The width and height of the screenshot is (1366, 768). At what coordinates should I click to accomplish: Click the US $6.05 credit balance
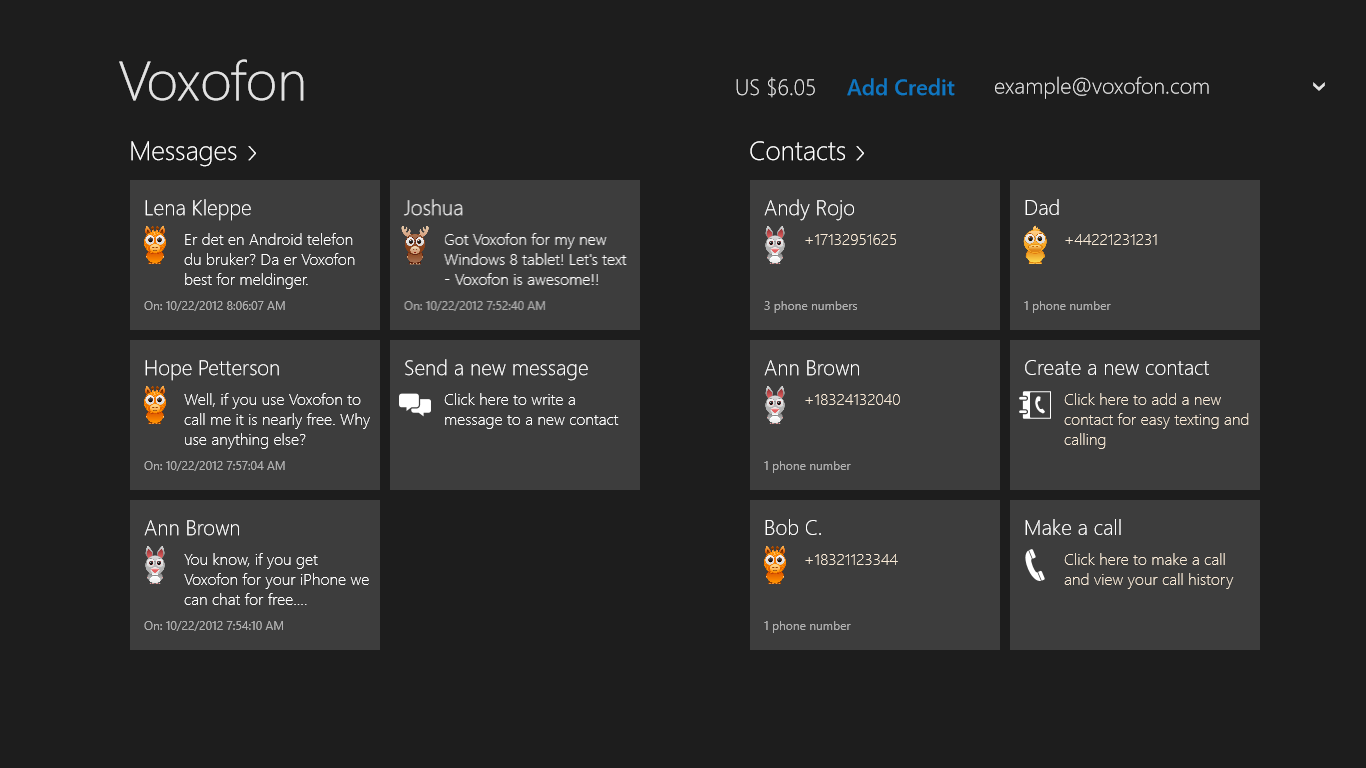pyautogui.click(x=775, y=88)
